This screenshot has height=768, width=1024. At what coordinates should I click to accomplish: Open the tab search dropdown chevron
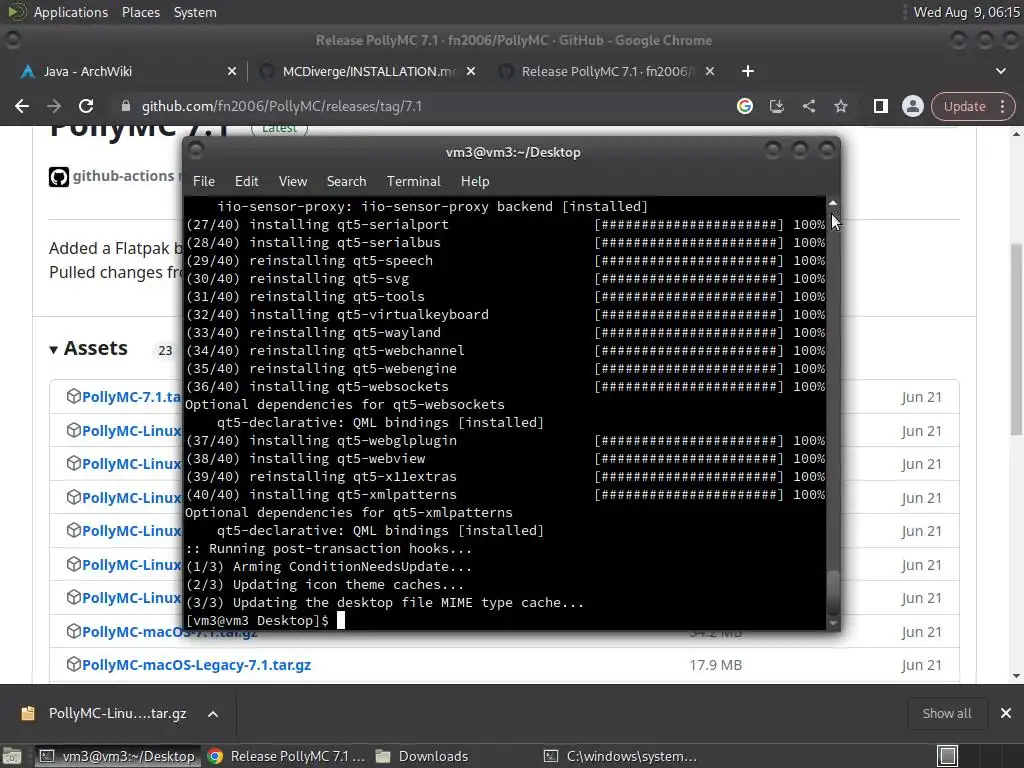click(x=1000, y=71)
